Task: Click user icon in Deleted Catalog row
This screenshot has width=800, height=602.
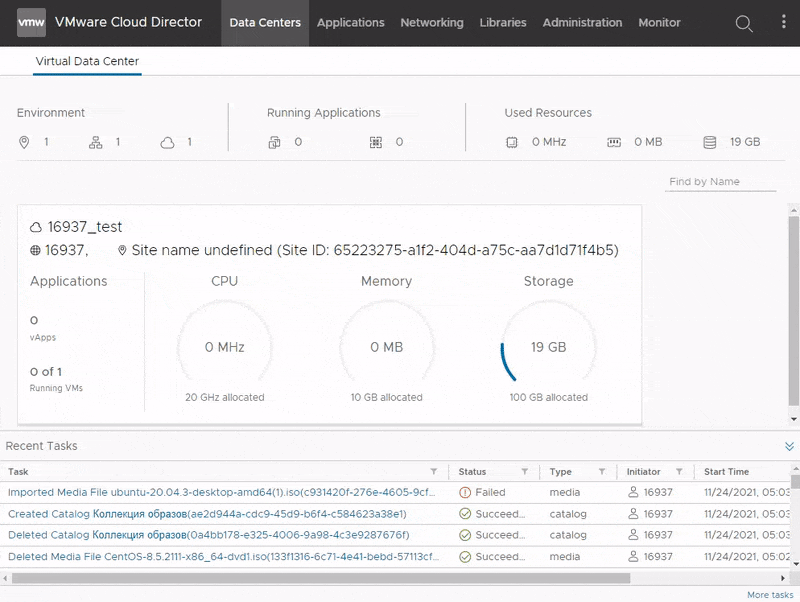Action: click(633, 535)
